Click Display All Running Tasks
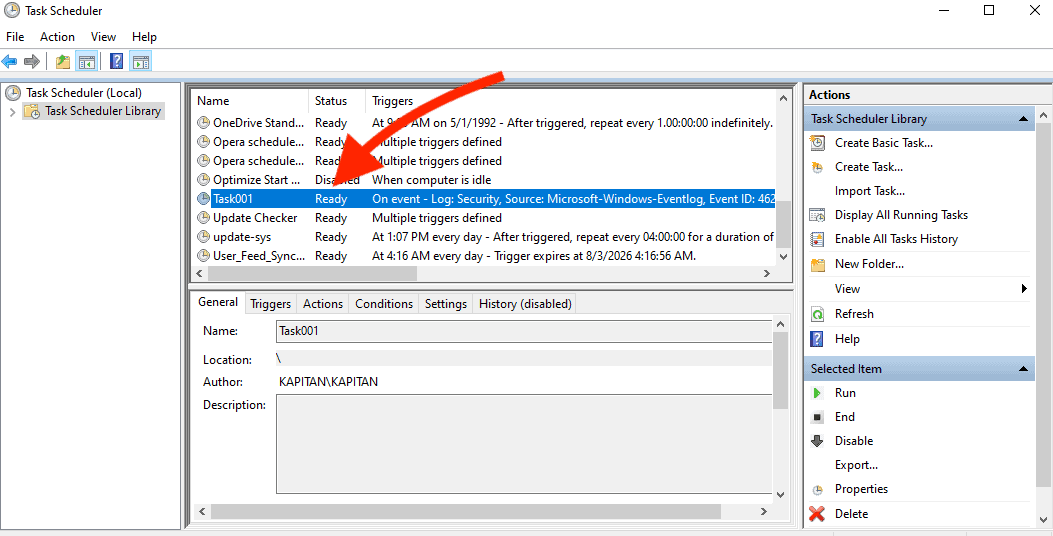The width and height of the screenshot is (1053, 536). [x=901, y=215]
